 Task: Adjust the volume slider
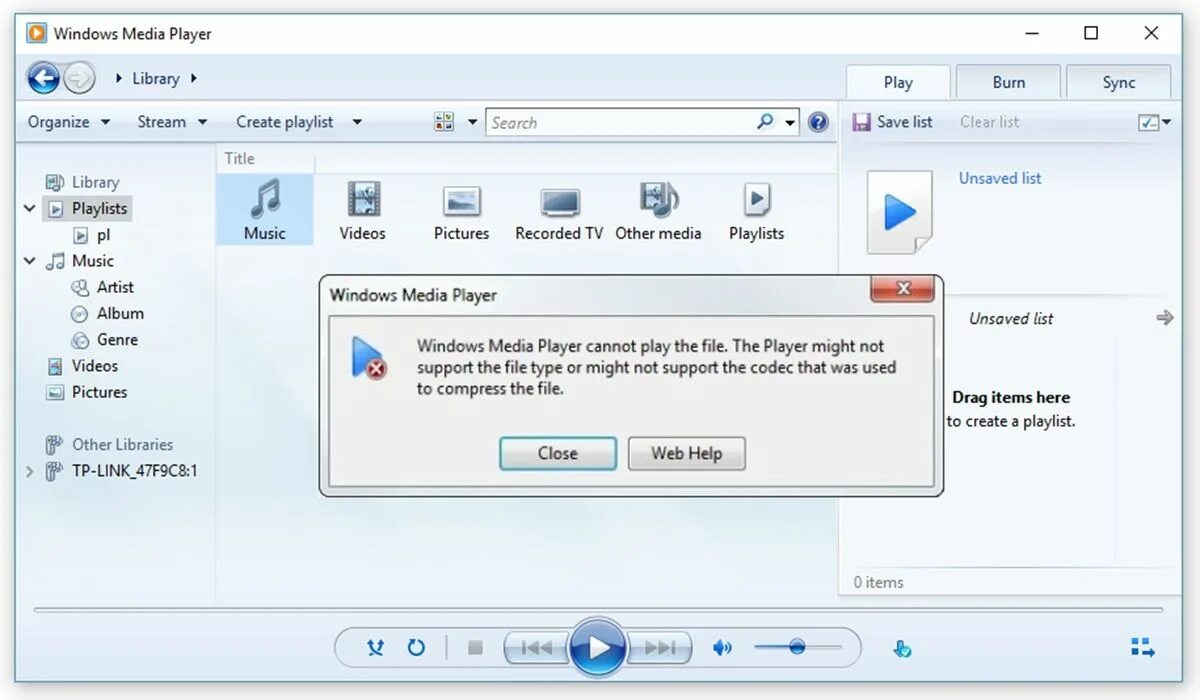tap(797, 648)
